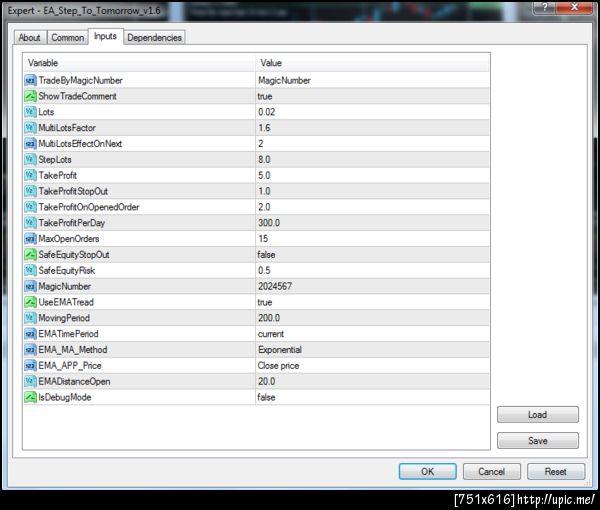
Task: Click the Cancel button
Action: pyautogui.click(x=491, y=471)
